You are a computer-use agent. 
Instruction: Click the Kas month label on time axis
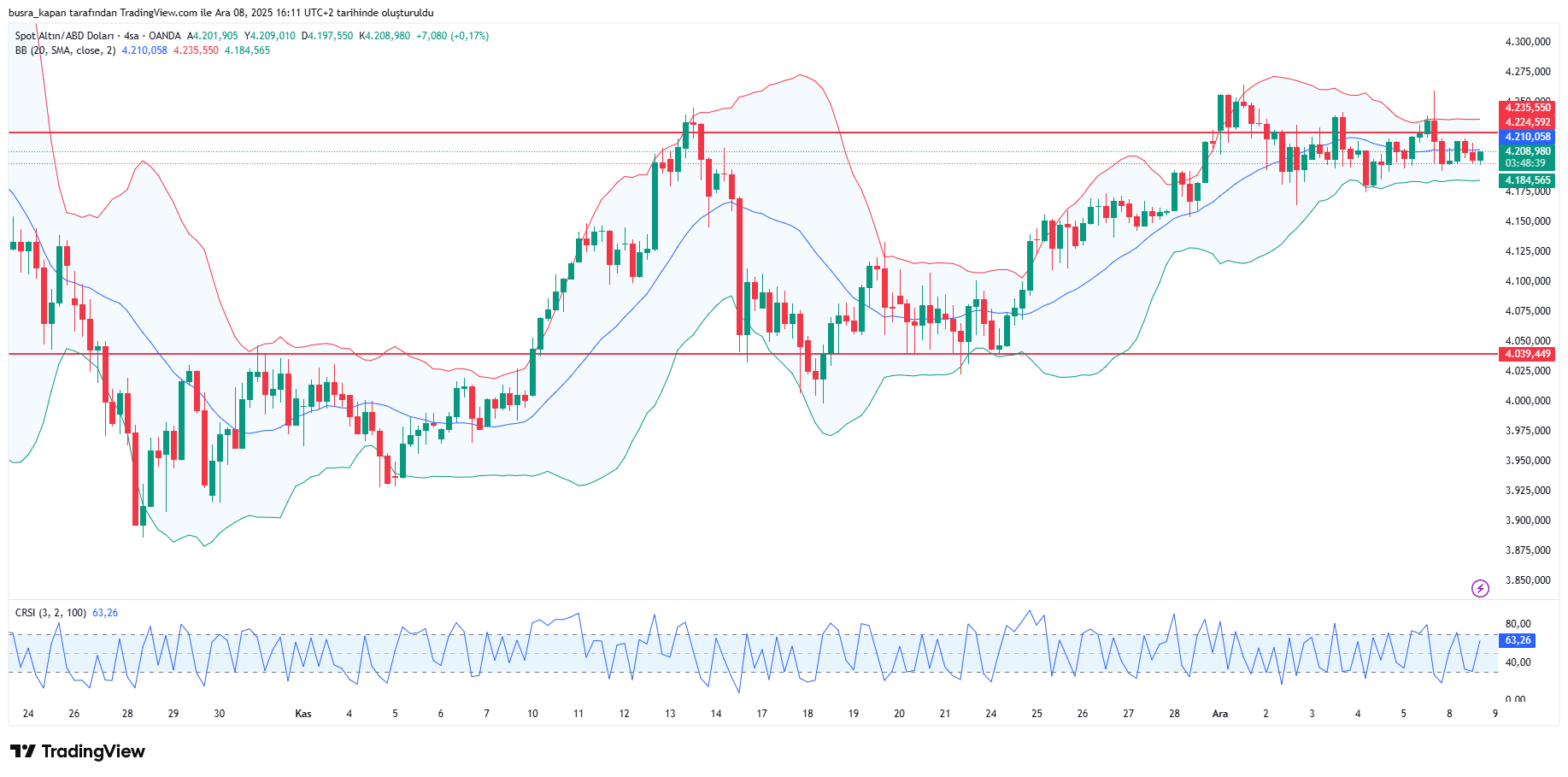tap(302, 714)
